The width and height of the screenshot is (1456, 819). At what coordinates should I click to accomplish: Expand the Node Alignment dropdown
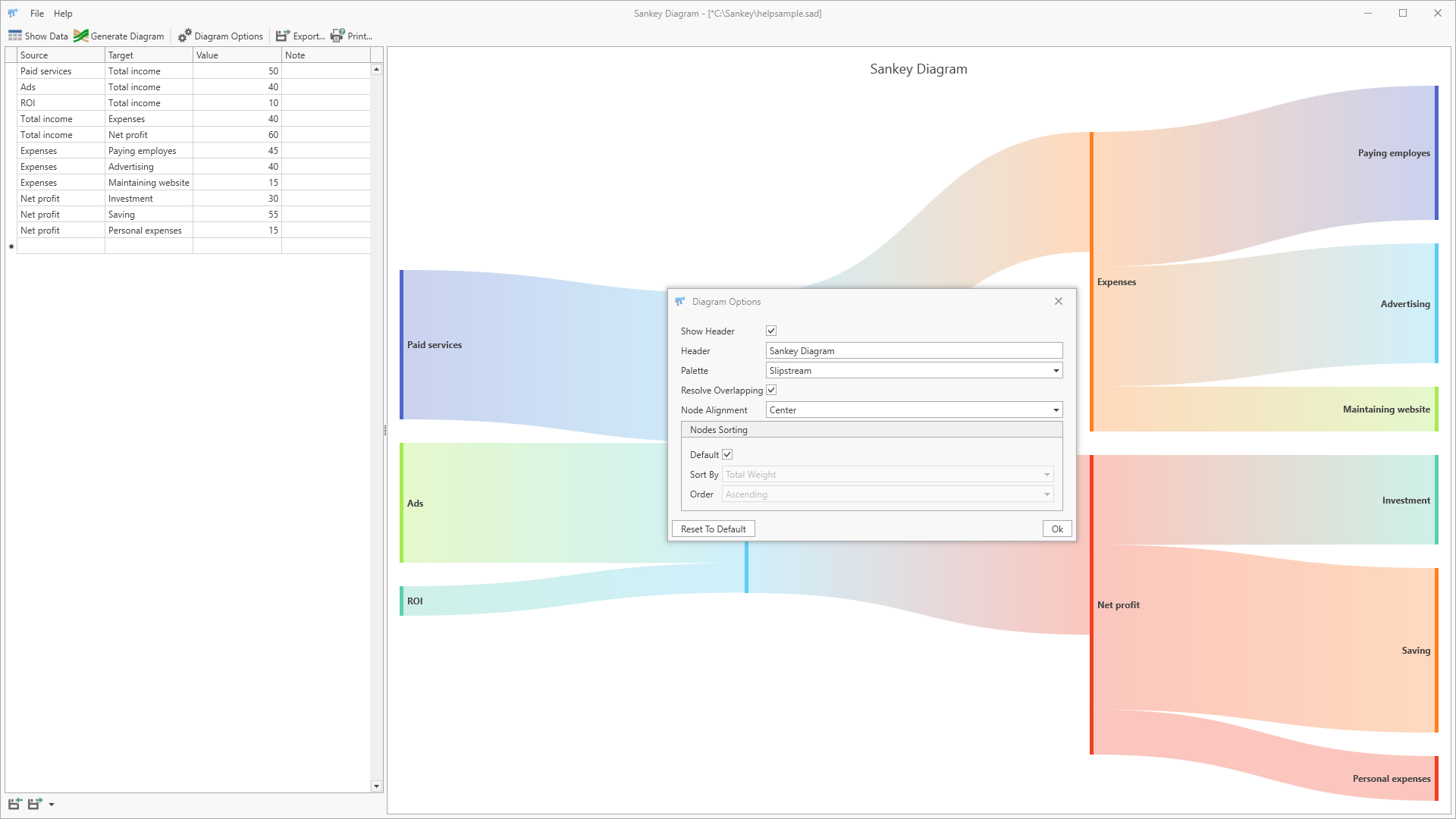(1056, 410)
